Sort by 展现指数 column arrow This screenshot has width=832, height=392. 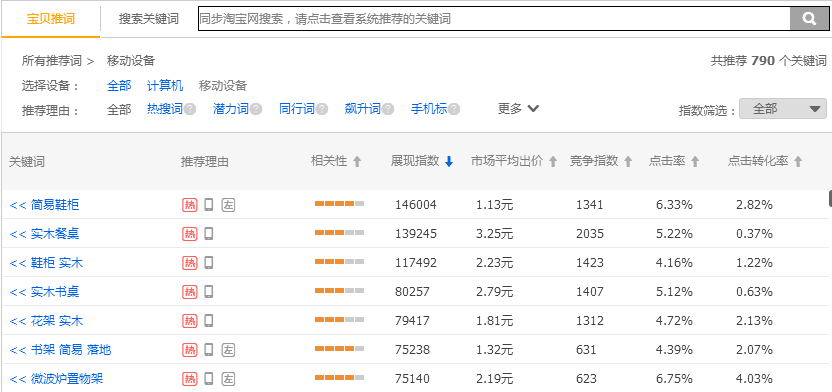[449, 162]
